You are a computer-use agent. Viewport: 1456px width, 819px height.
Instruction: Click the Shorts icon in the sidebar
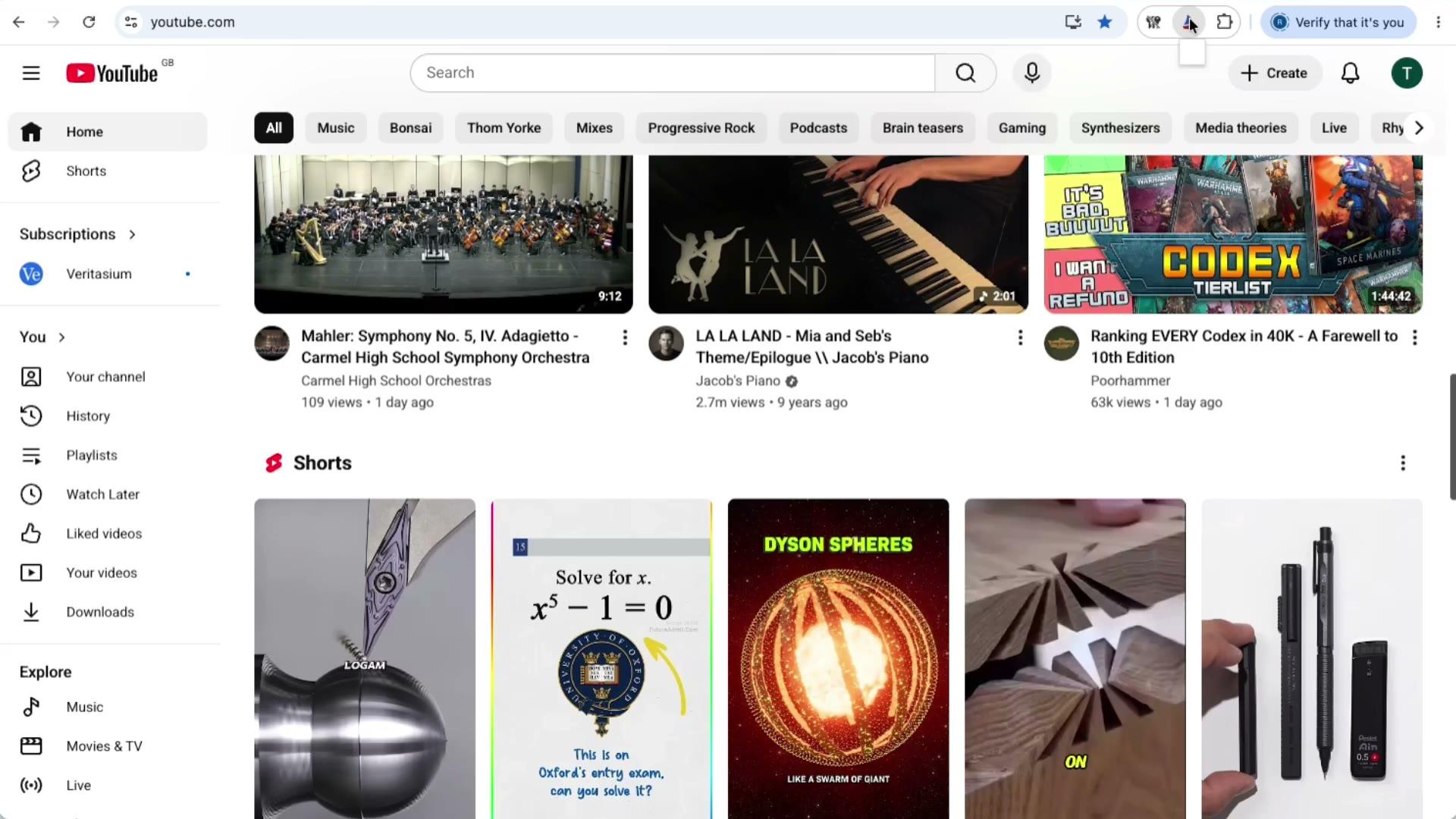coord(31,171)
